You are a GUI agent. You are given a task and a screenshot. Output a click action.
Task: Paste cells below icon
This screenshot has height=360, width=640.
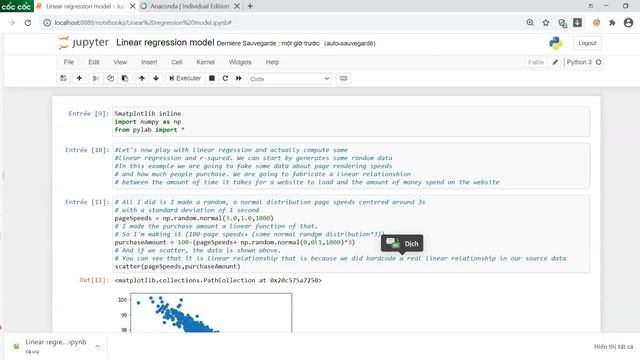coord(125,78)
